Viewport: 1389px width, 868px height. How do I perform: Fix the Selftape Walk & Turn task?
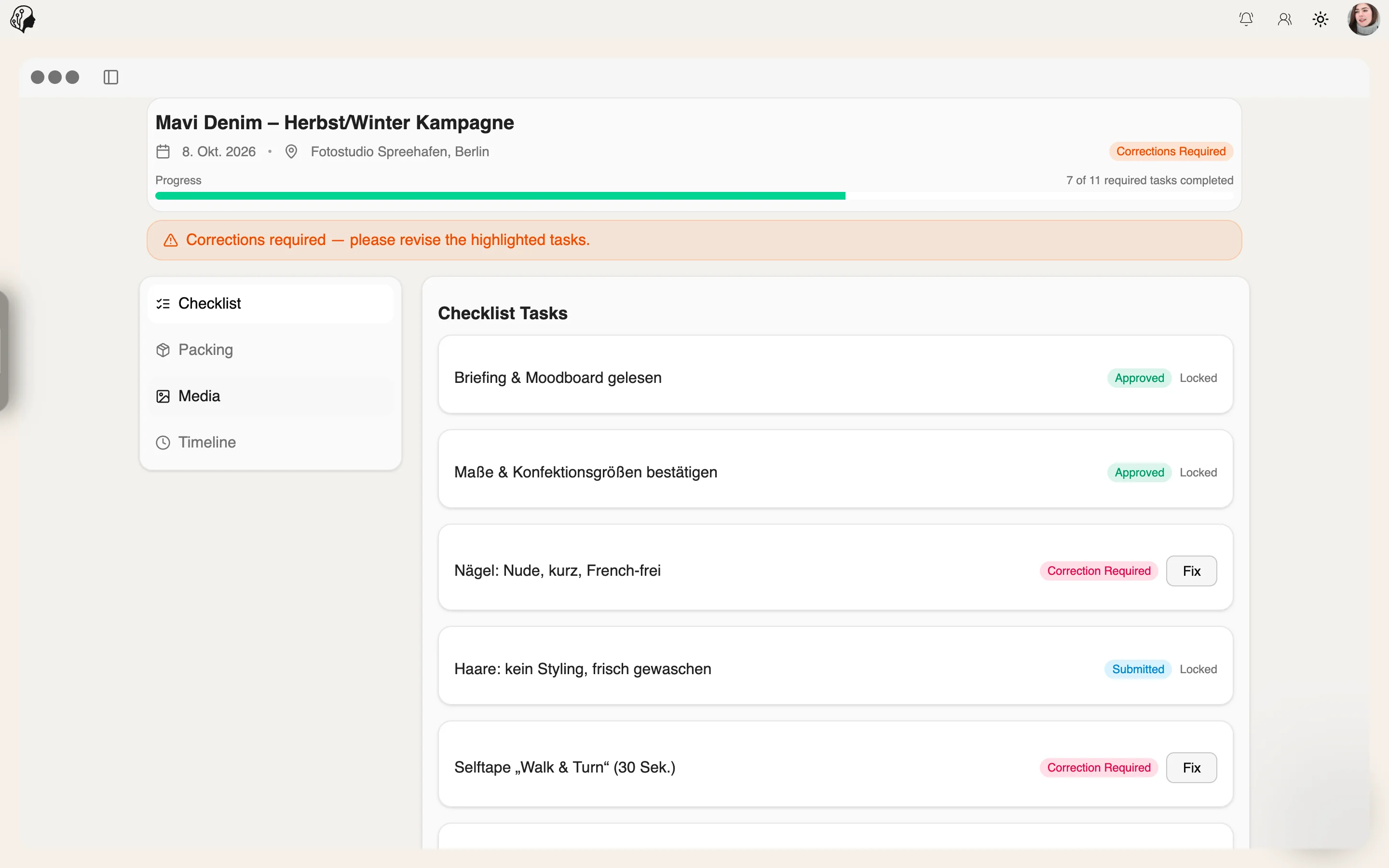click(1191, 768)
